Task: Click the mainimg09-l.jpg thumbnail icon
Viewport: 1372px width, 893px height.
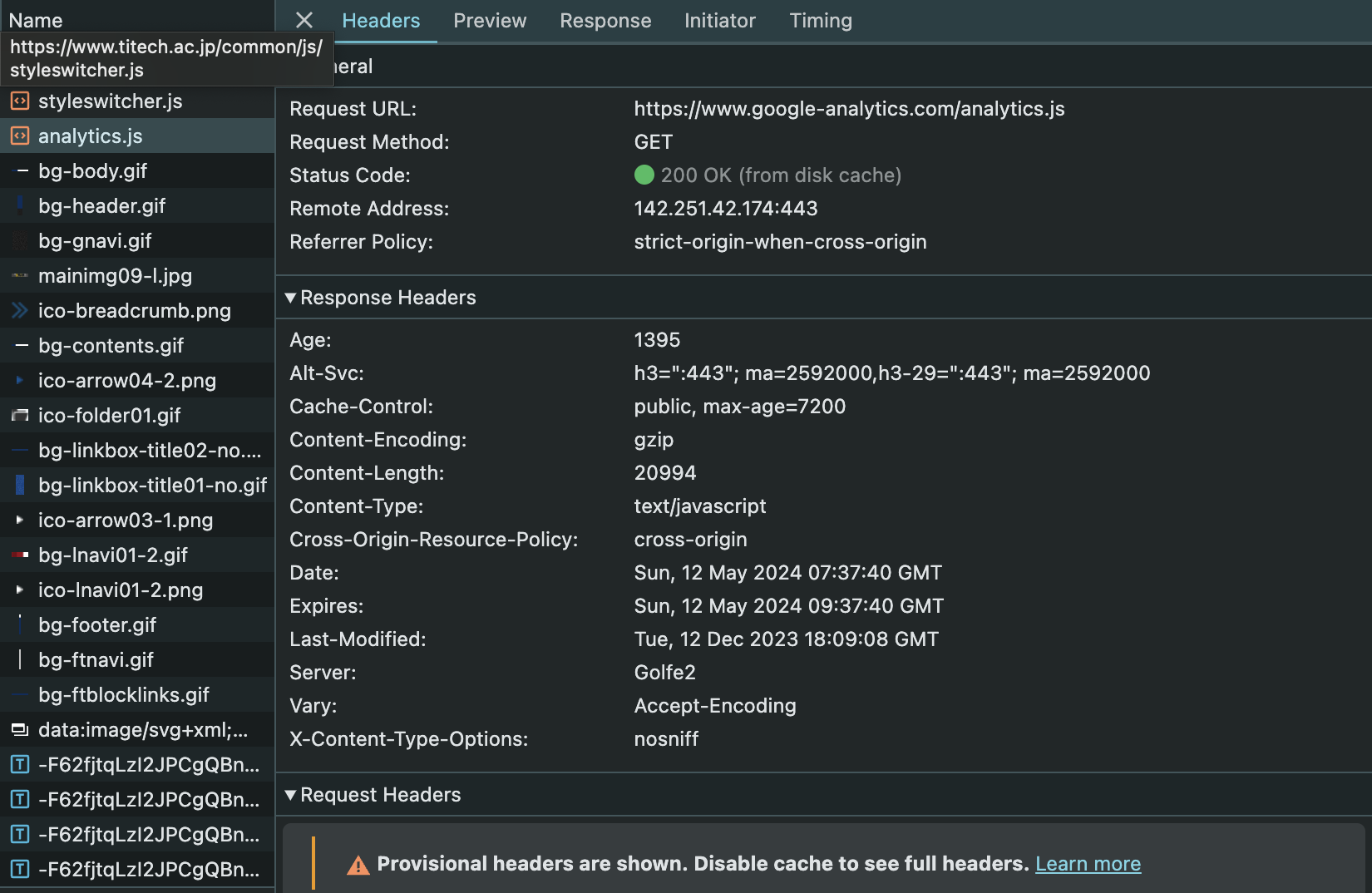Action: (20, 276)
